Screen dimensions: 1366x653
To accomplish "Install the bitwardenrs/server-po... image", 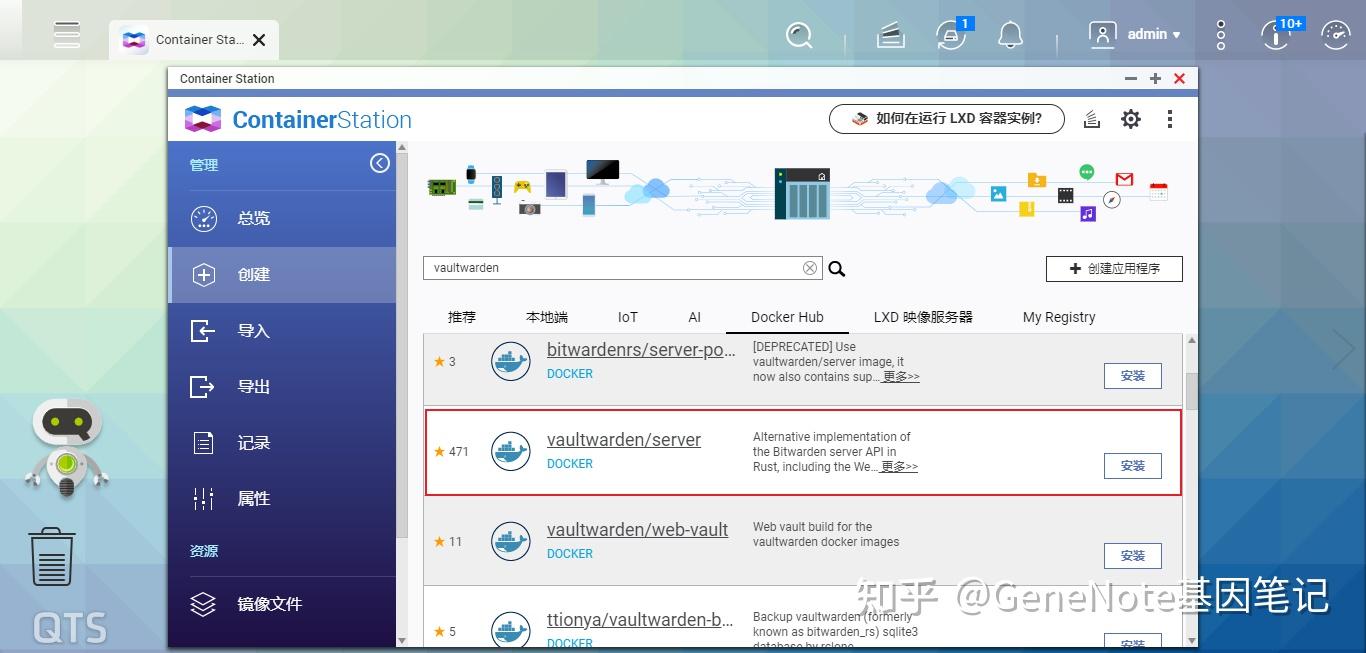I will click(x=1133, y=376).
